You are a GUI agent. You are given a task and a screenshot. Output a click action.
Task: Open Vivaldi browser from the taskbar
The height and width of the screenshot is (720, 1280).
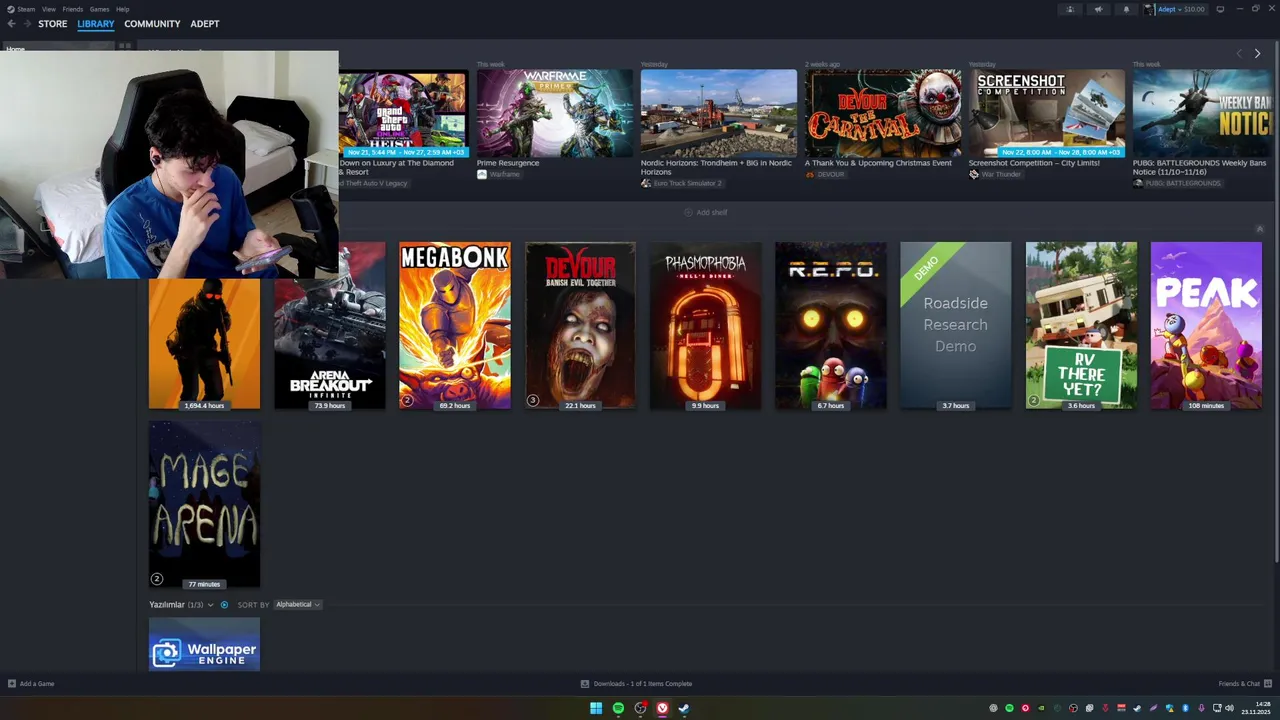pyautogui.click(x=662, y=708)
